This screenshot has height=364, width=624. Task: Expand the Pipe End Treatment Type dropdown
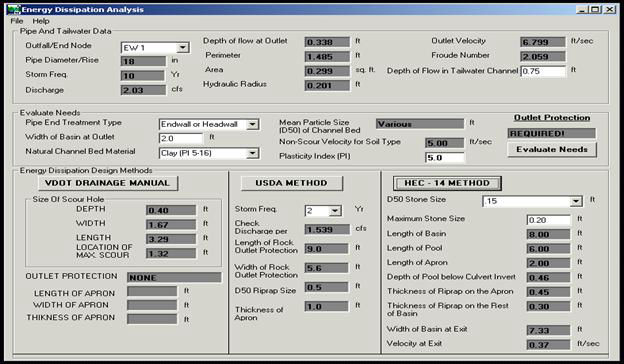click(252, 124)
